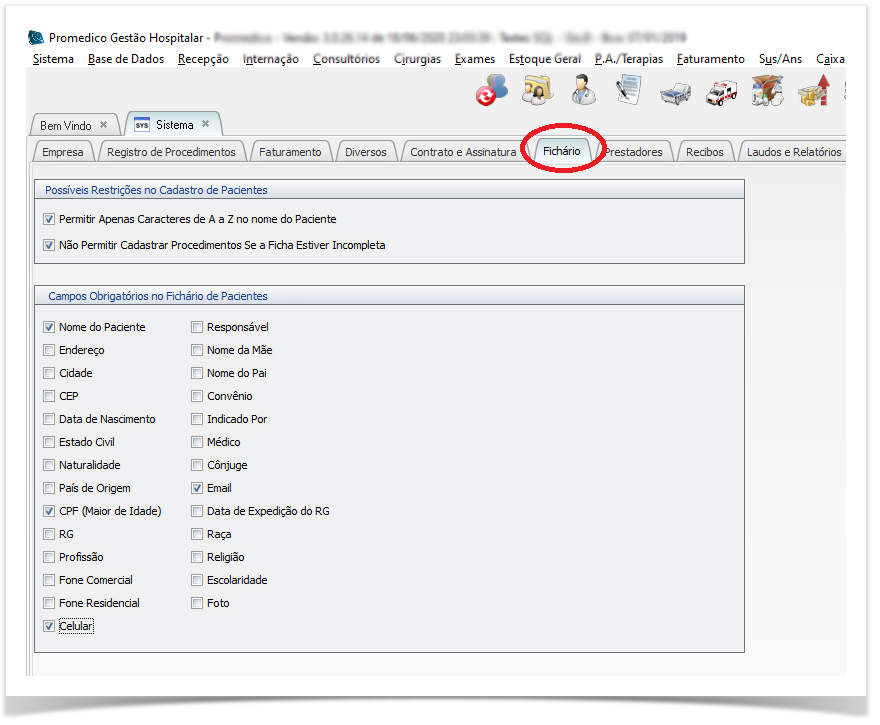The height and width of the screenshot is (725, 880).
Task: Click the switch user icon with red arrows
Action: [x=491, y=91]
